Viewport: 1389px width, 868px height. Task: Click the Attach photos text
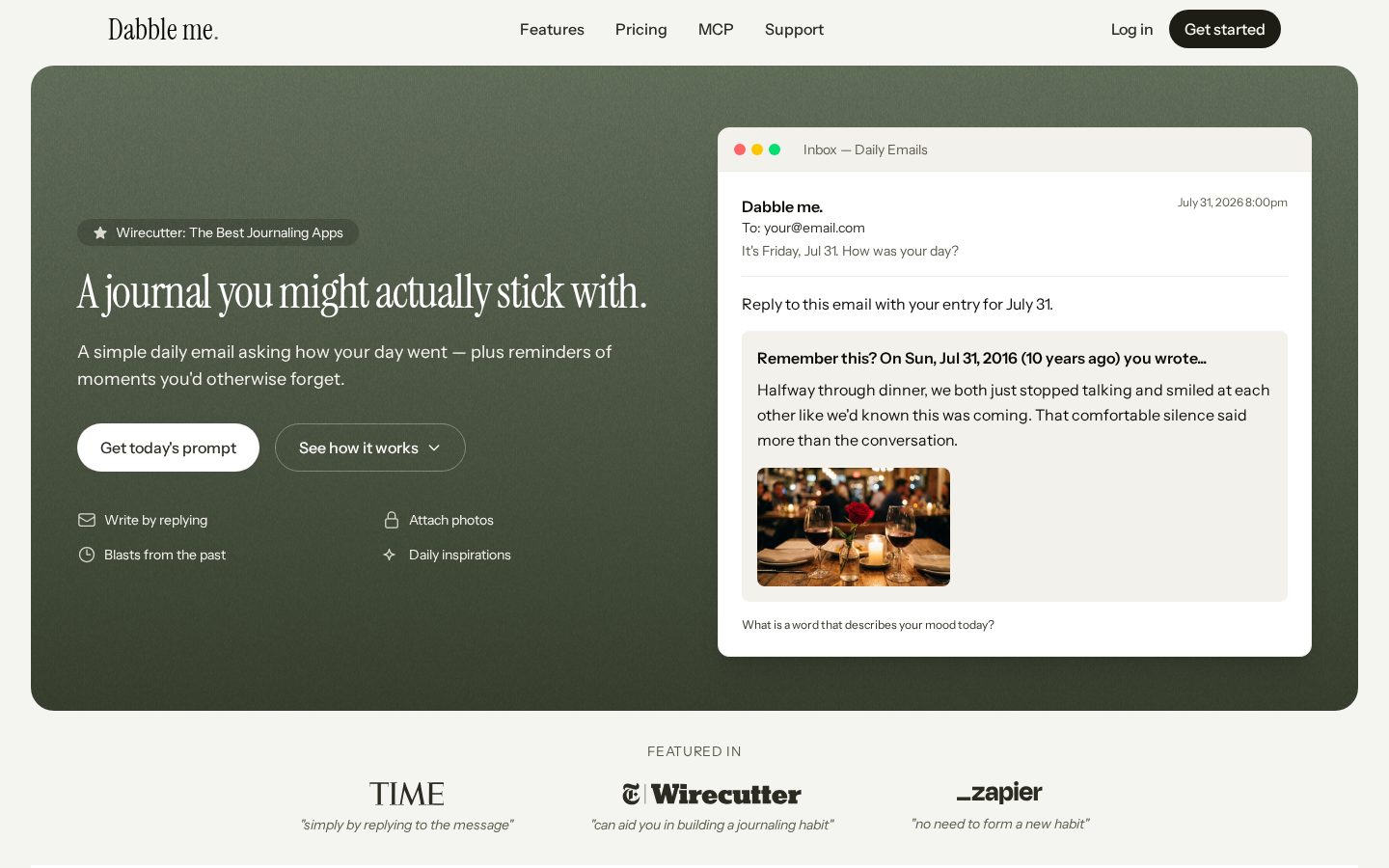tap(451, 520)
